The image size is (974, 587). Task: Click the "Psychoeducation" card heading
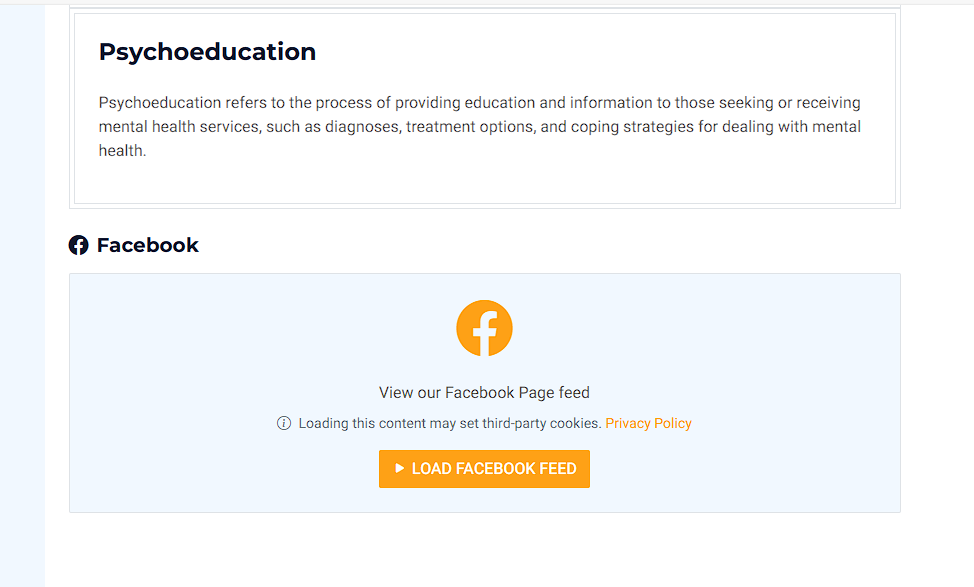(x=207, y=52)
